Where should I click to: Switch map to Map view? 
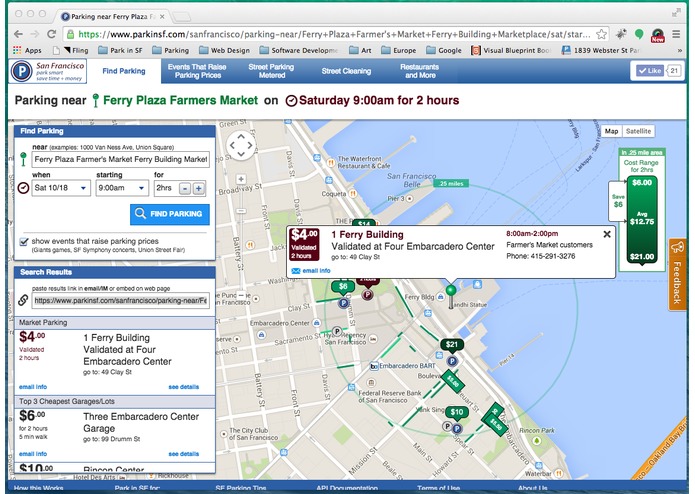tap(611, 131)
